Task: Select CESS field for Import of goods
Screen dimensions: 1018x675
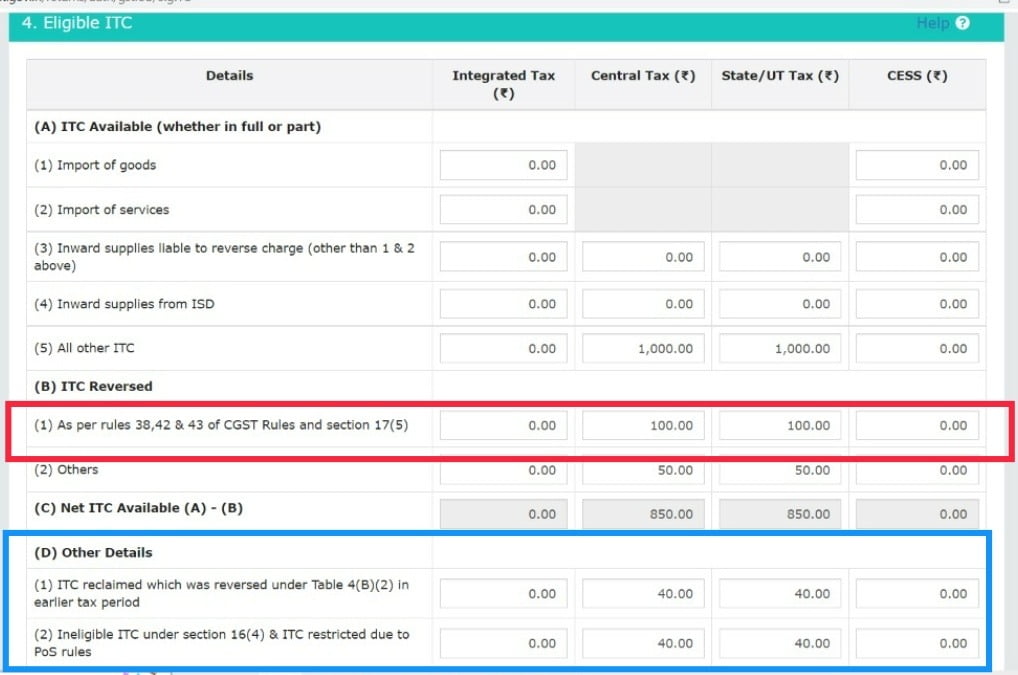Action: 917,165
